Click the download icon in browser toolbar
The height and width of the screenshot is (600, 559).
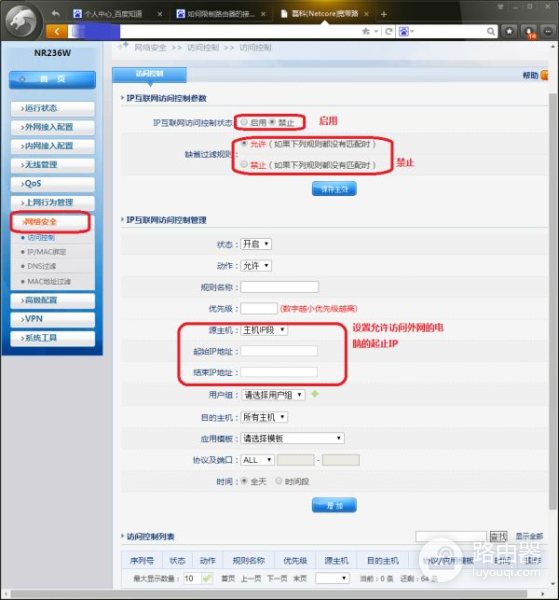(x=528, y=32)
